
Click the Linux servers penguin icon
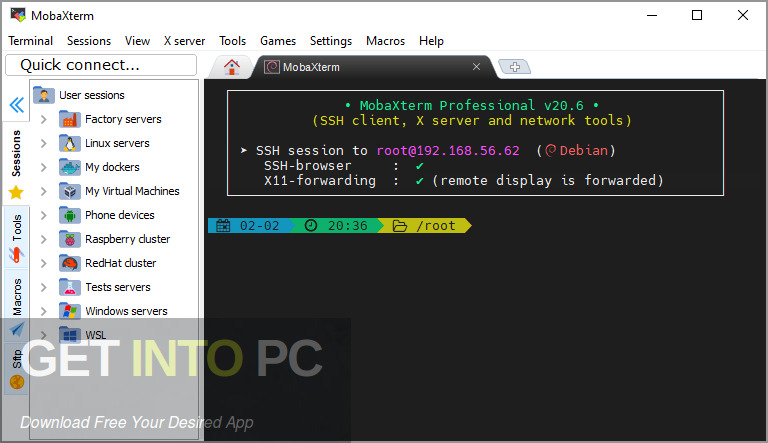pyautogui.click(x=70, y=143)
